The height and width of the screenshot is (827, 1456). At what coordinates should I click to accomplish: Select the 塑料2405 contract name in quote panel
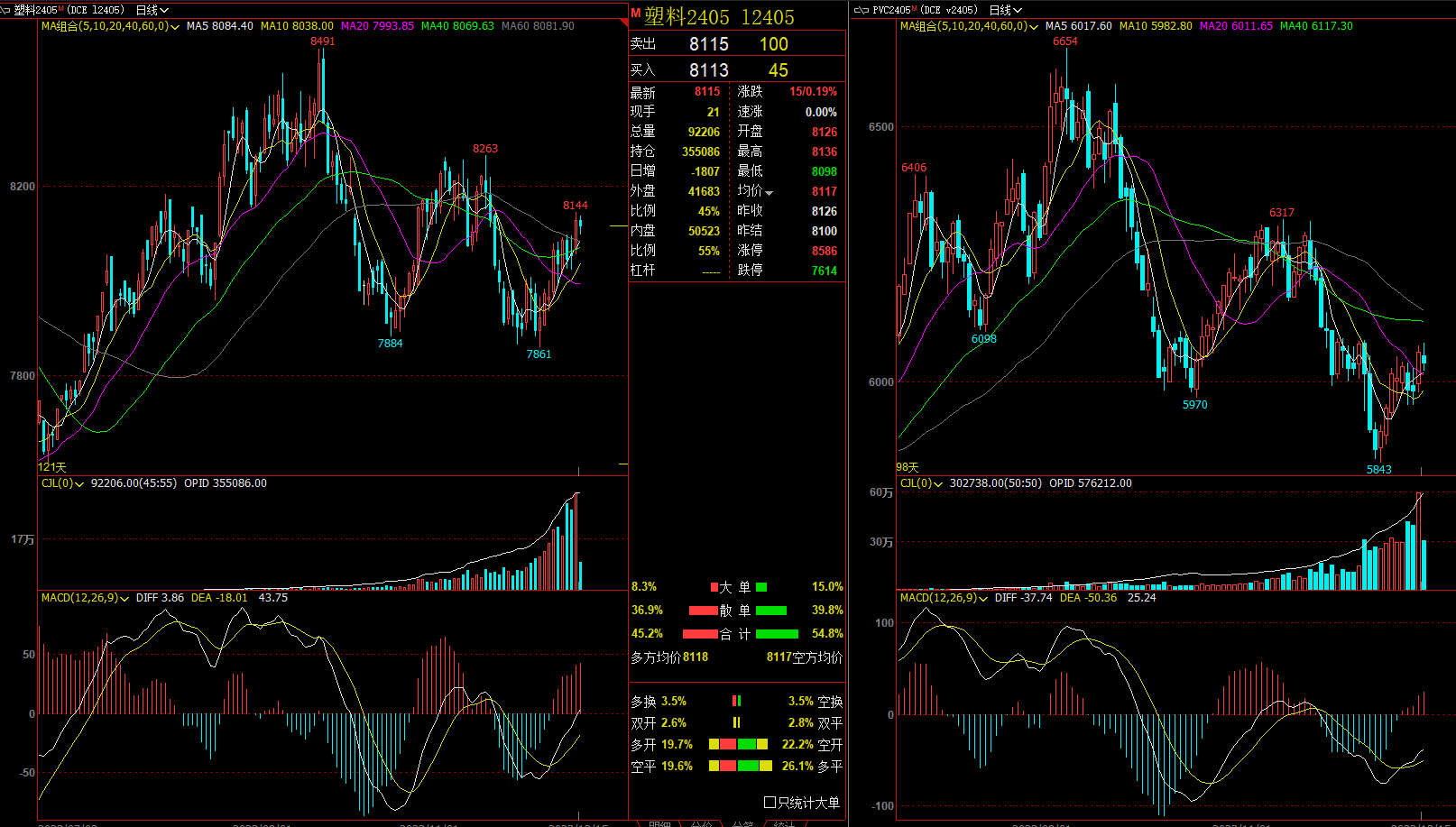pos(686,17)
